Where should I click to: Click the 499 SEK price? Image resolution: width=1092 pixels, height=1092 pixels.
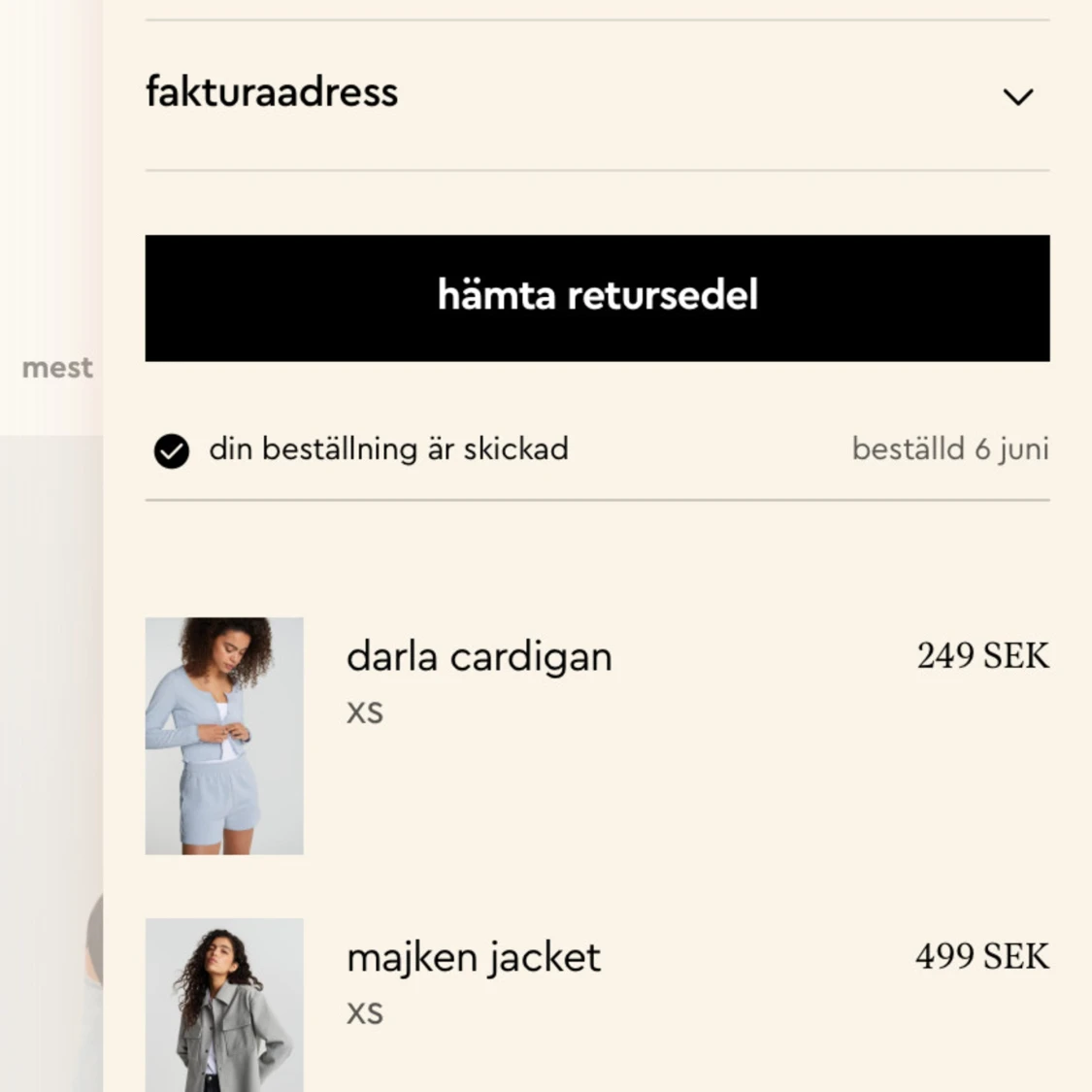981,957
